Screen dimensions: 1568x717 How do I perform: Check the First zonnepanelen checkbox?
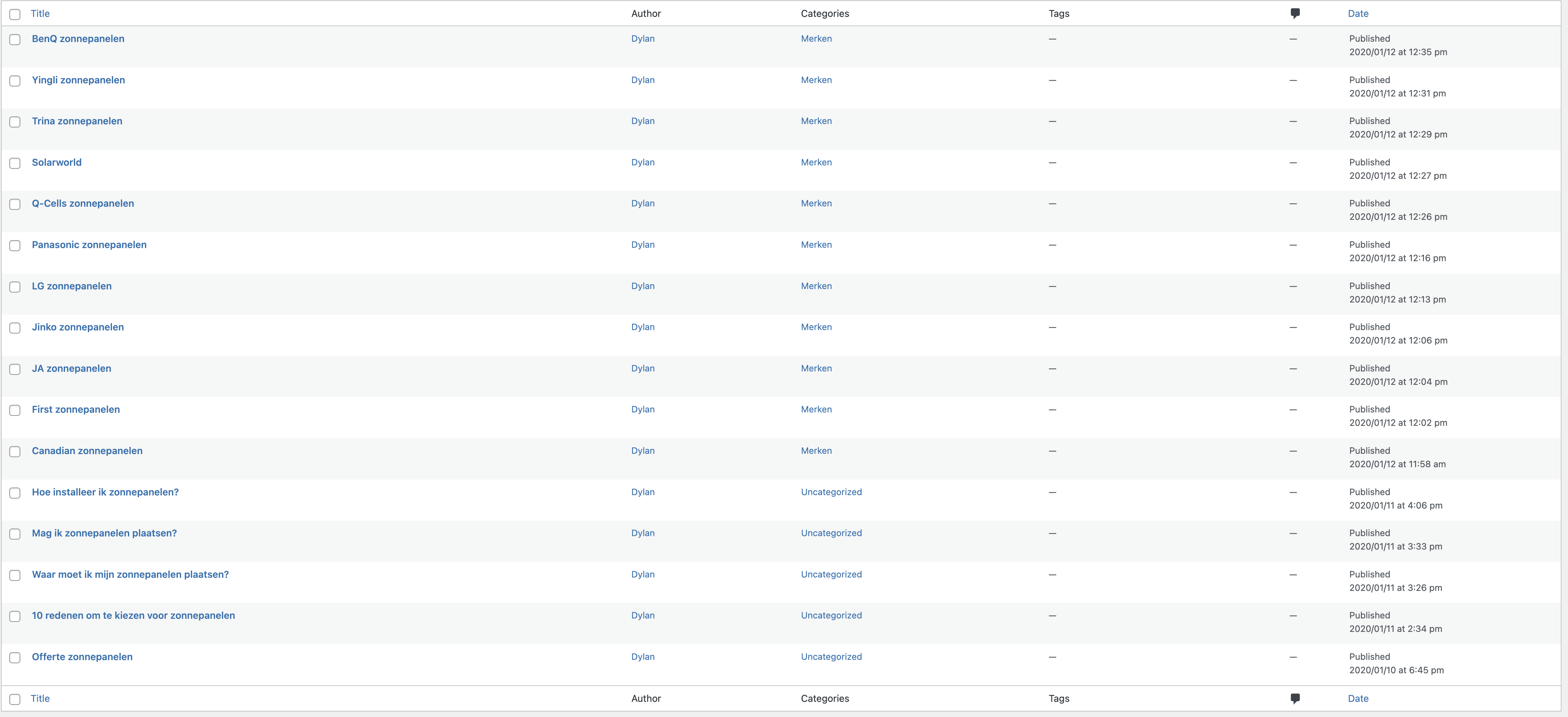[15, 410]
